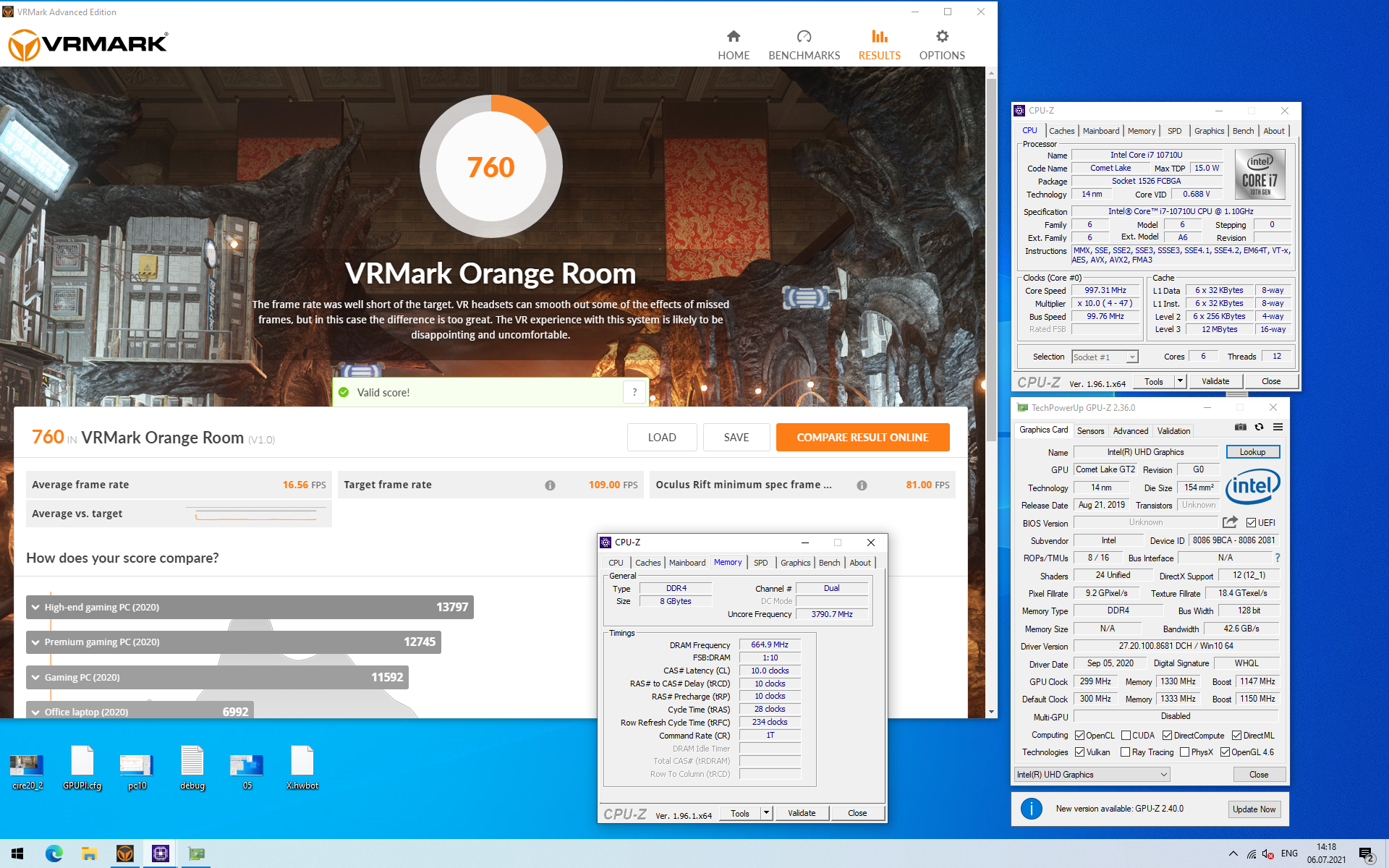This screenshot has height=868, width=1389.
Task: Expand Premium gaming PC (2020) row
Action: pyautogui.click(x=234, y=642)
